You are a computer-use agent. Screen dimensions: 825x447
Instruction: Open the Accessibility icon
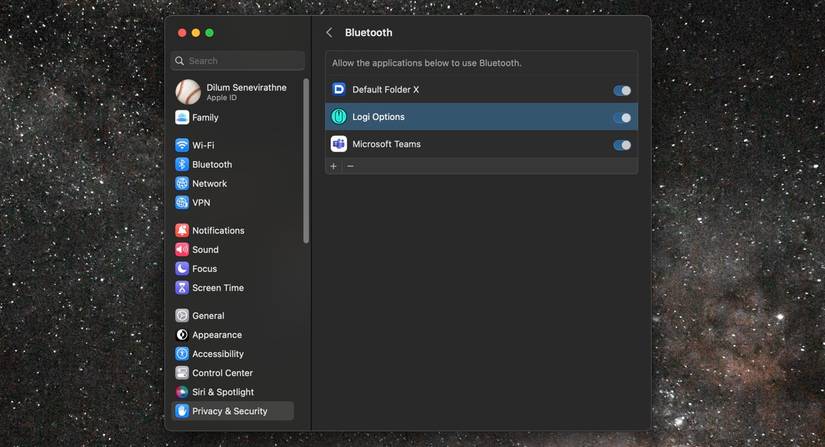[182, 354]
